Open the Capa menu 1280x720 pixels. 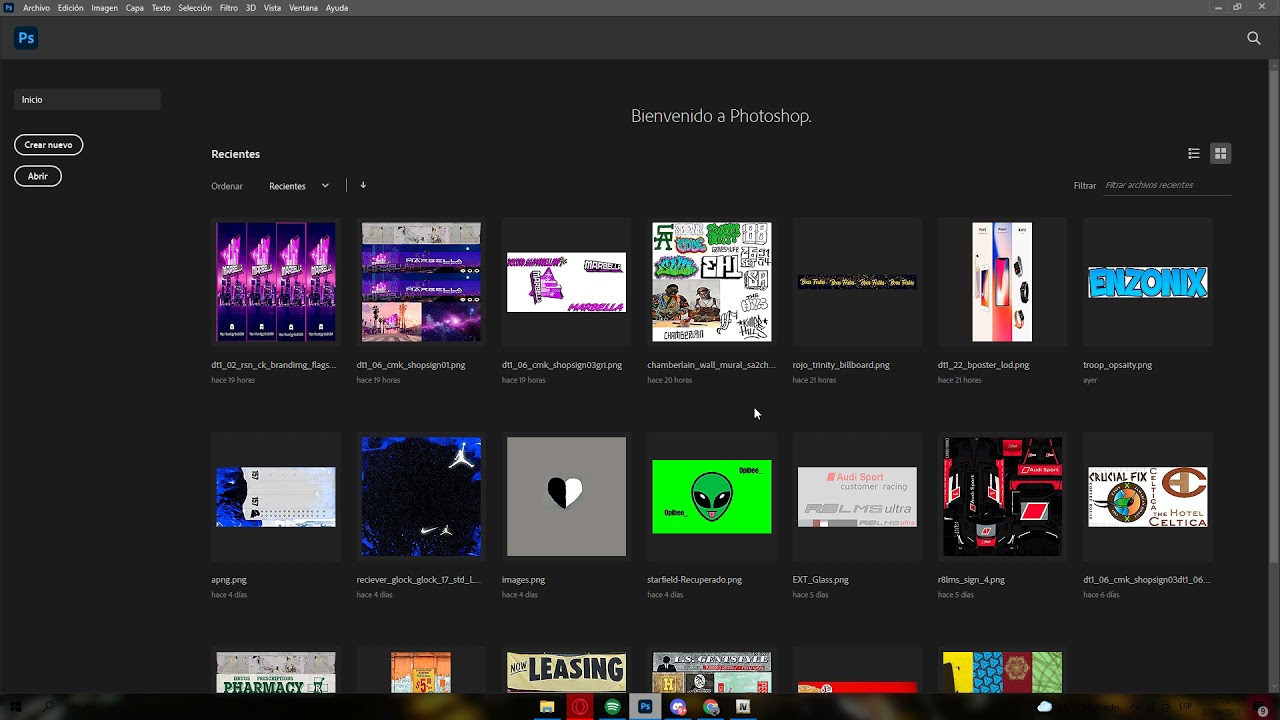(x=135, y=8)
